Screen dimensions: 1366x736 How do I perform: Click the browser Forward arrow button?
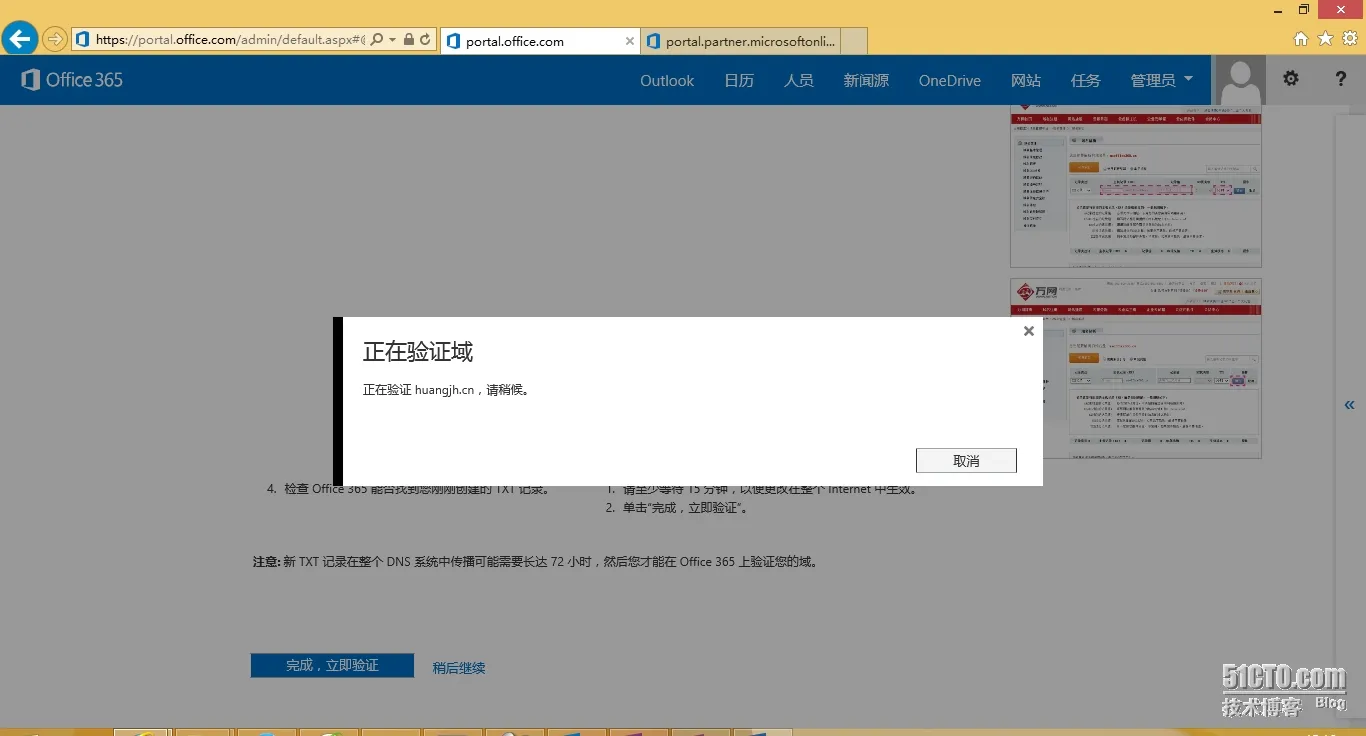tap(54, 40)
